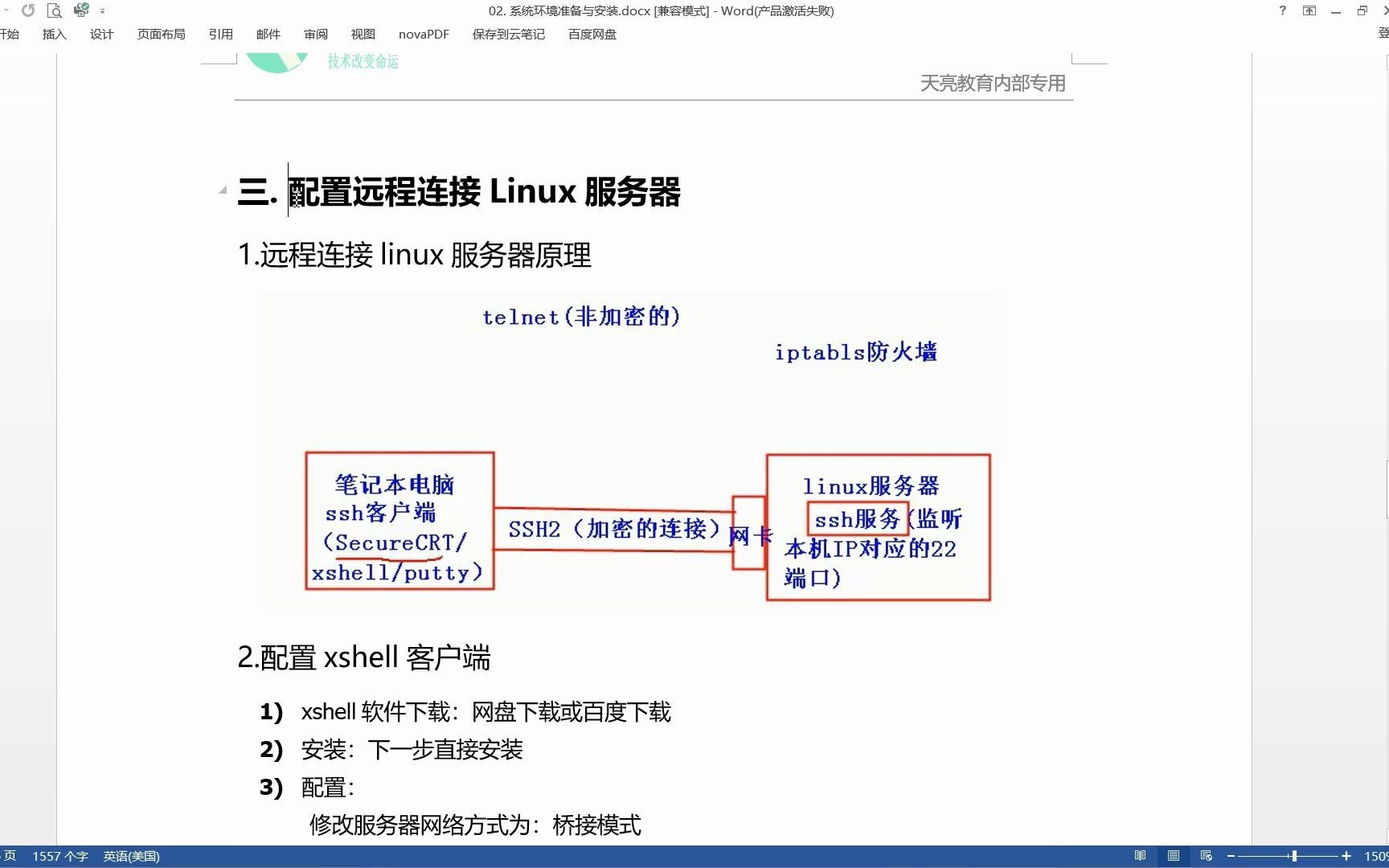Image resolution: width=1389 pixels, height=868 pixels.
Task: Select the Print Layout view toggle
Action: pyautogui.click(x=1173, y=855)
